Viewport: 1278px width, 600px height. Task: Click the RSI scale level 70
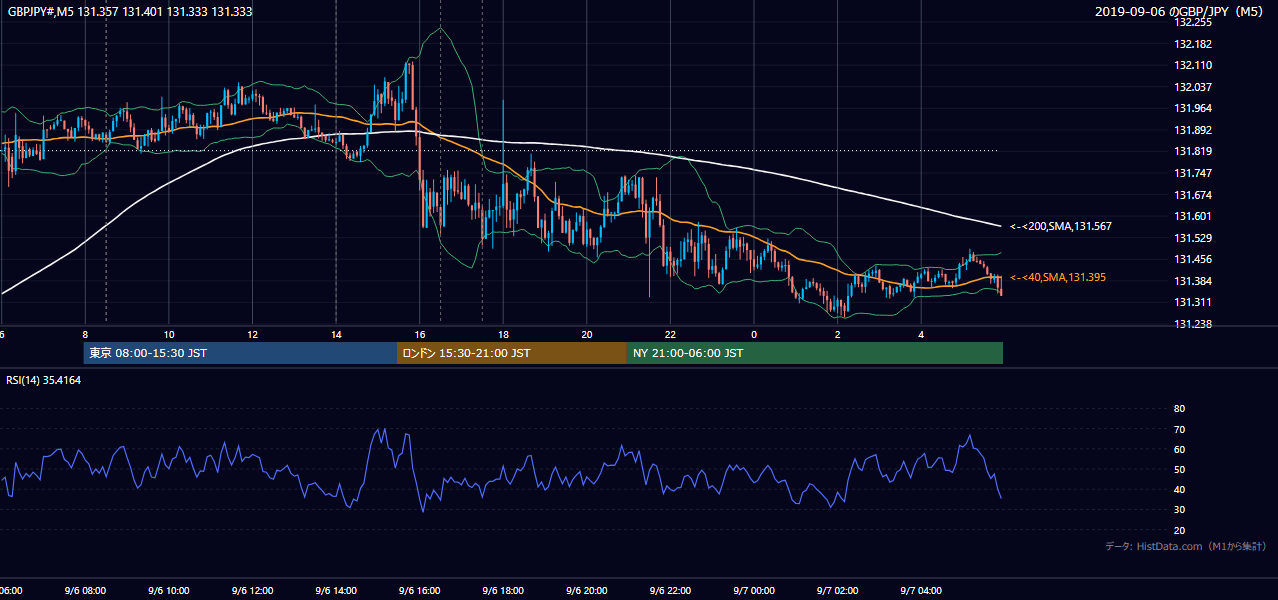tap(1179, 429)
